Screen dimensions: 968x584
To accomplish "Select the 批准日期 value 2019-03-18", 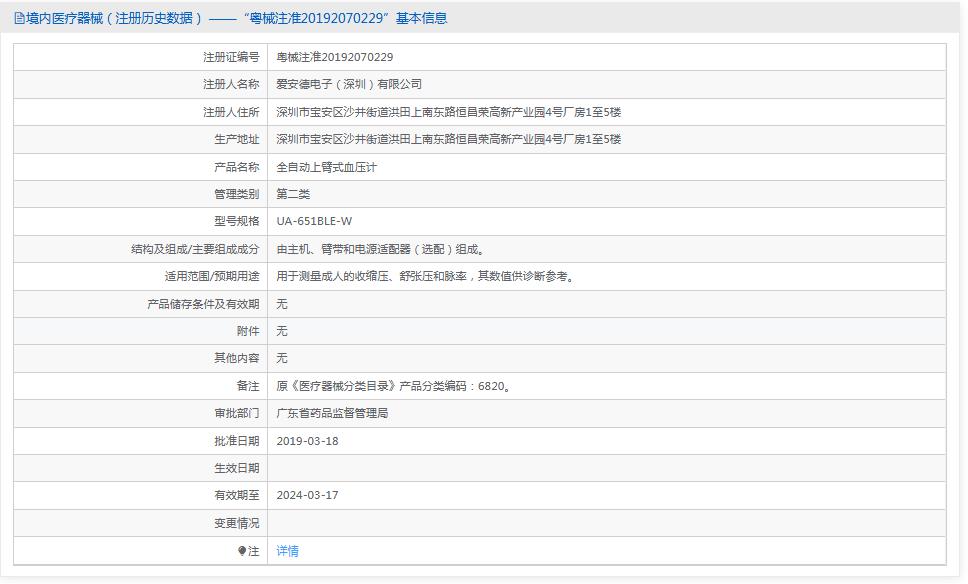I will click(x=310, y=441).
